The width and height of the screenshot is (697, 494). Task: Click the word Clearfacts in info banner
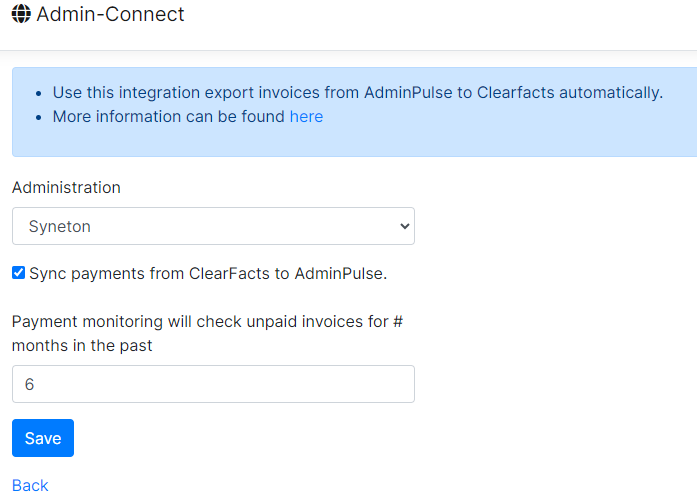click(x=516, y=92)
